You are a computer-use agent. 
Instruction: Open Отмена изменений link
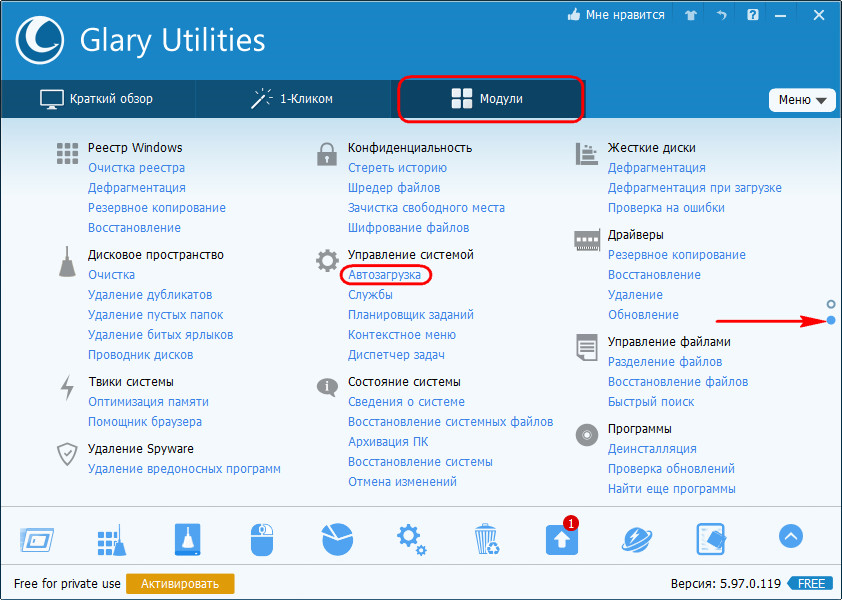(x=402, y=482)
